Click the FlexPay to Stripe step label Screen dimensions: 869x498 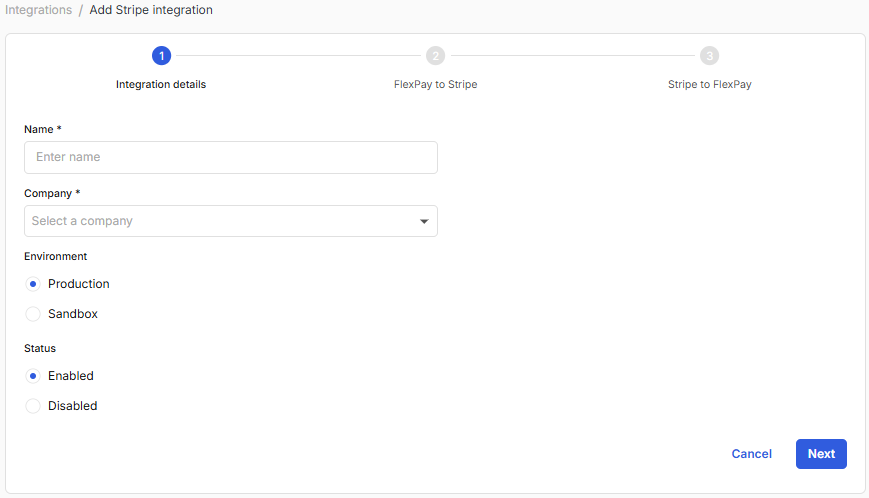[x=436, y=84]
